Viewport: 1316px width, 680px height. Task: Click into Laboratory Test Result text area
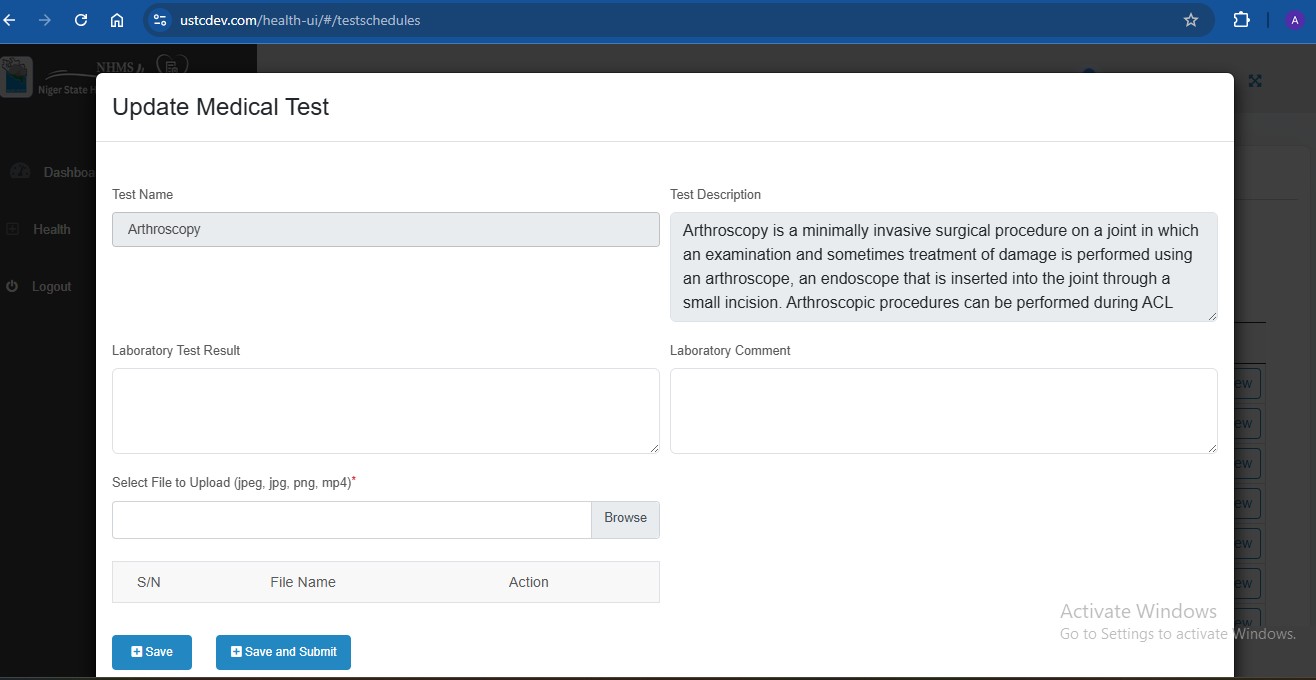pos(385,410)
